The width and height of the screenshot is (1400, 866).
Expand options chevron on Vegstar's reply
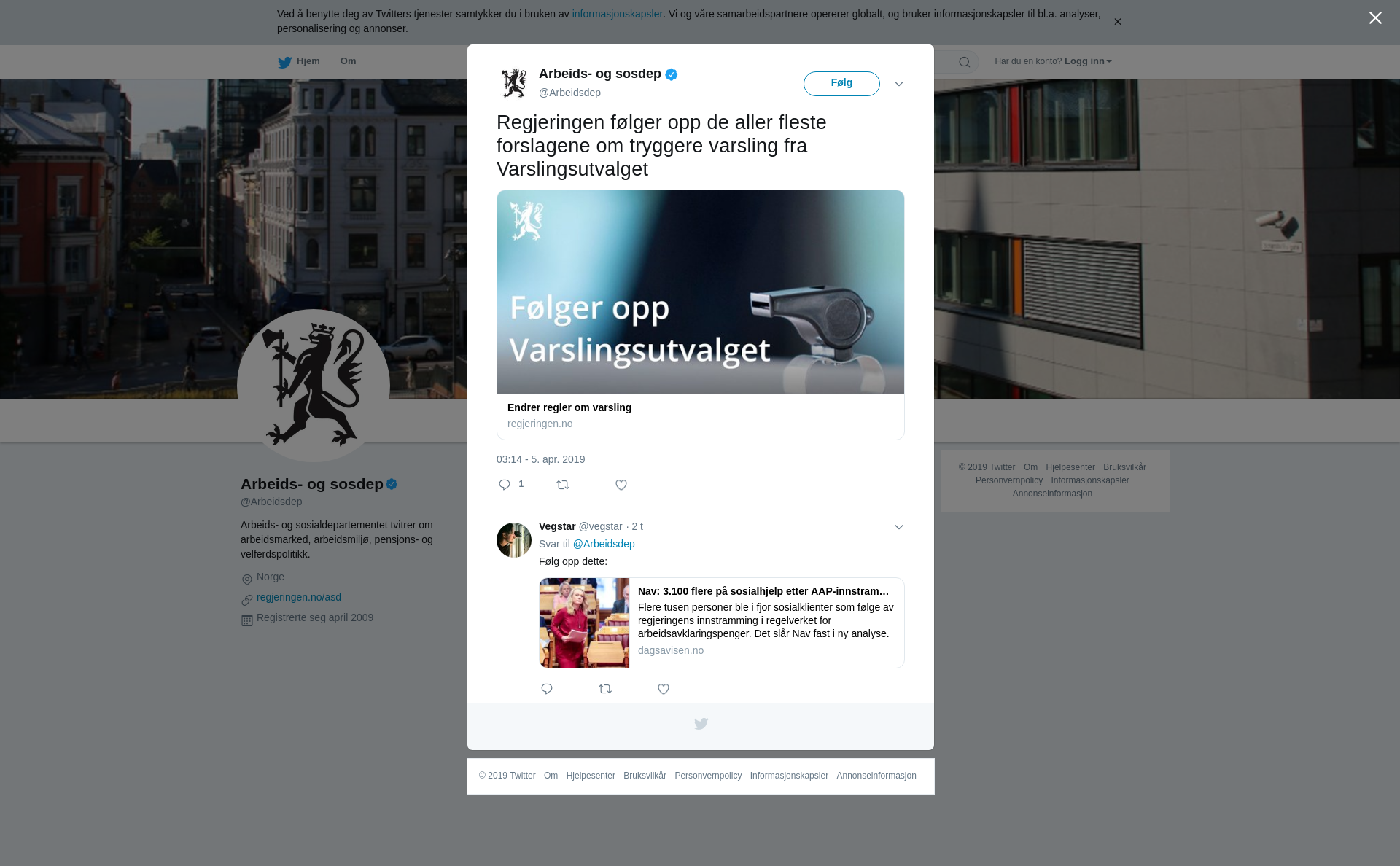[x=899, y=527]
